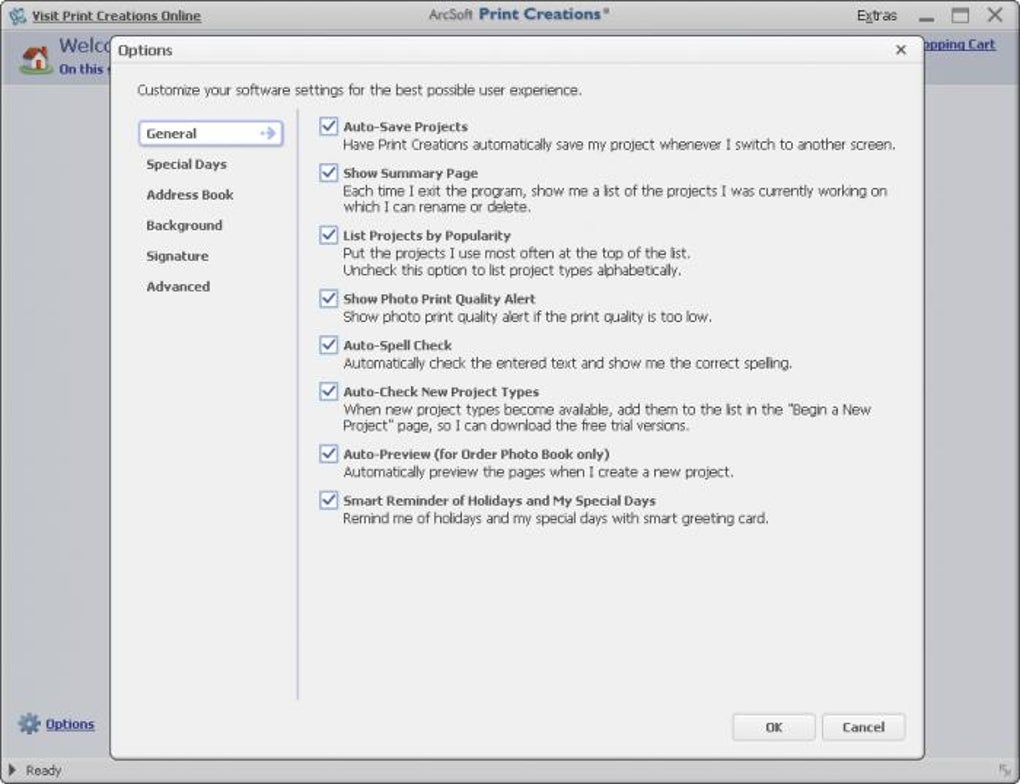Click the resize grip in status bar corner

click(1005, 770)
